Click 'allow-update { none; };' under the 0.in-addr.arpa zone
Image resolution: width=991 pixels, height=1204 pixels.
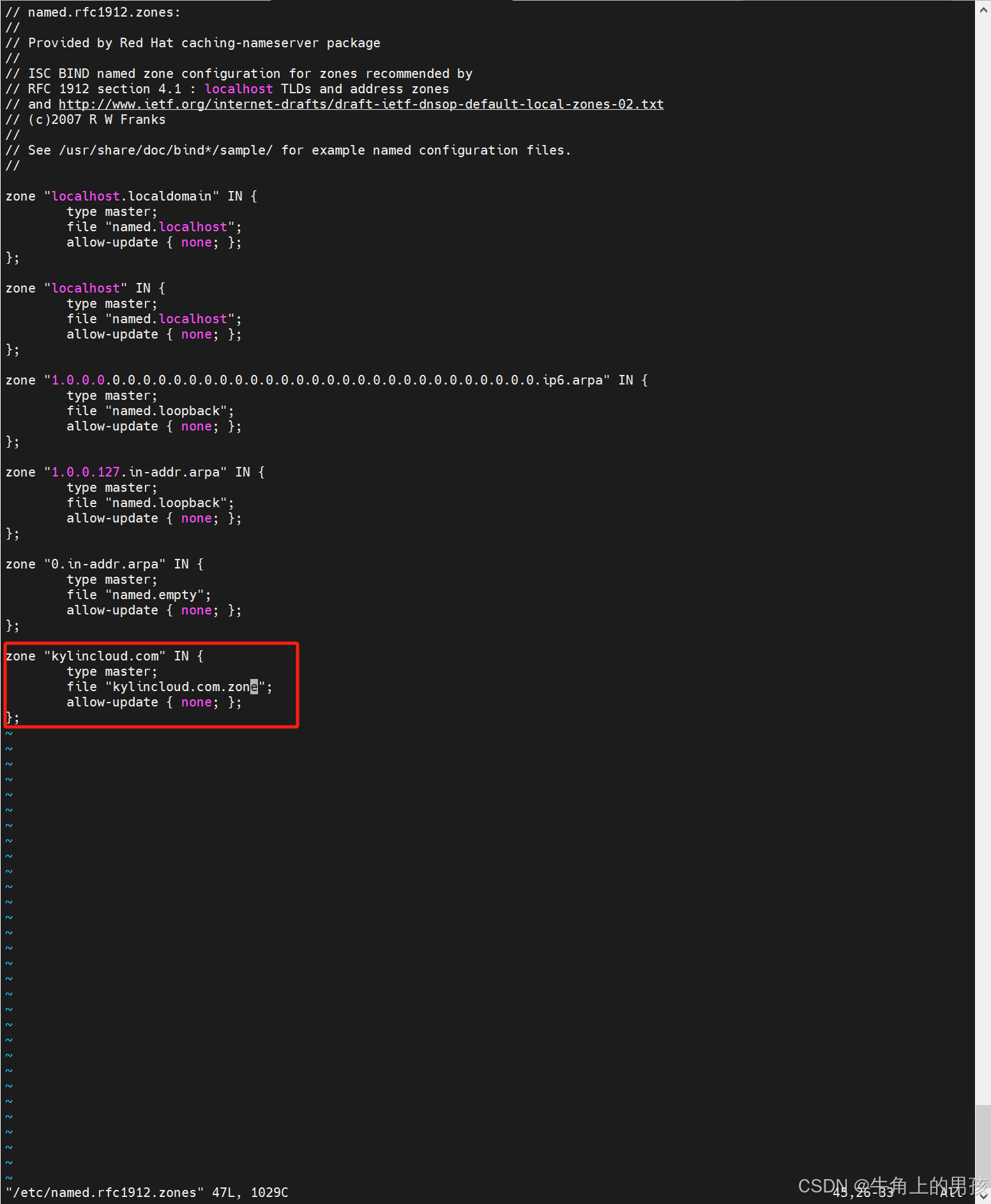(x=155, y=610)
